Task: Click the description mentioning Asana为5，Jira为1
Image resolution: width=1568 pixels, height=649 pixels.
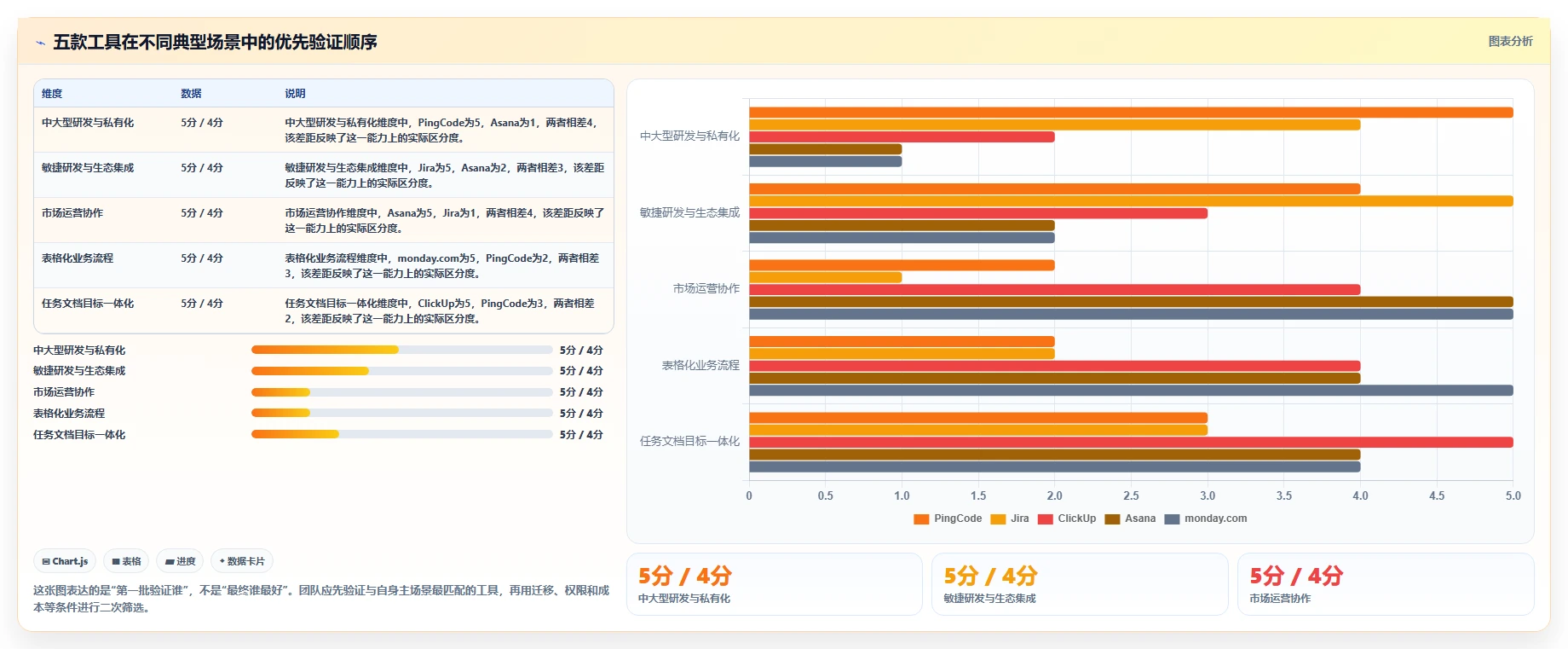Action: 444,221
